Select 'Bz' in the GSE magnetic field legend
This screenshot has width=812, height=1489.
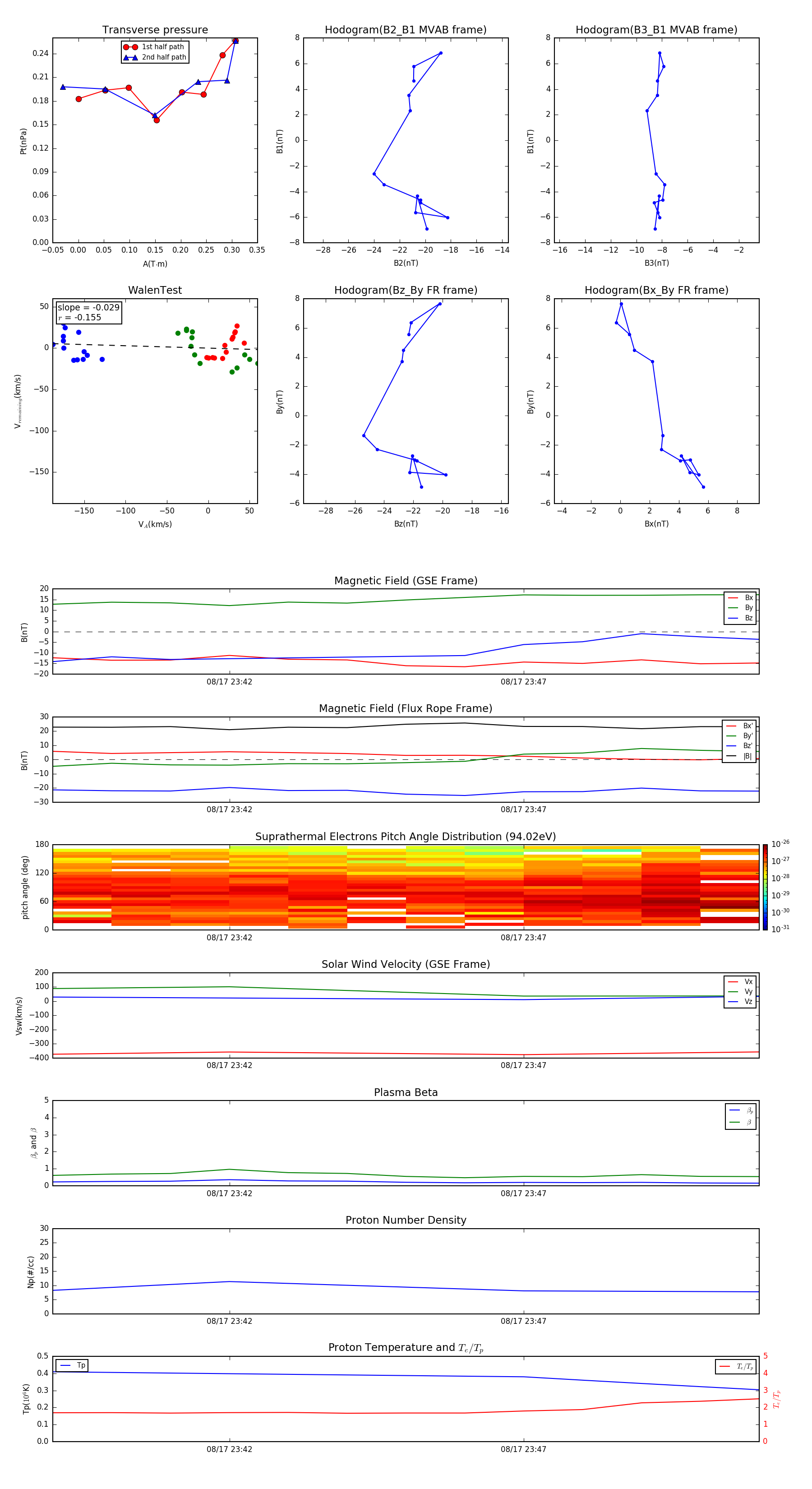[740, 618]
